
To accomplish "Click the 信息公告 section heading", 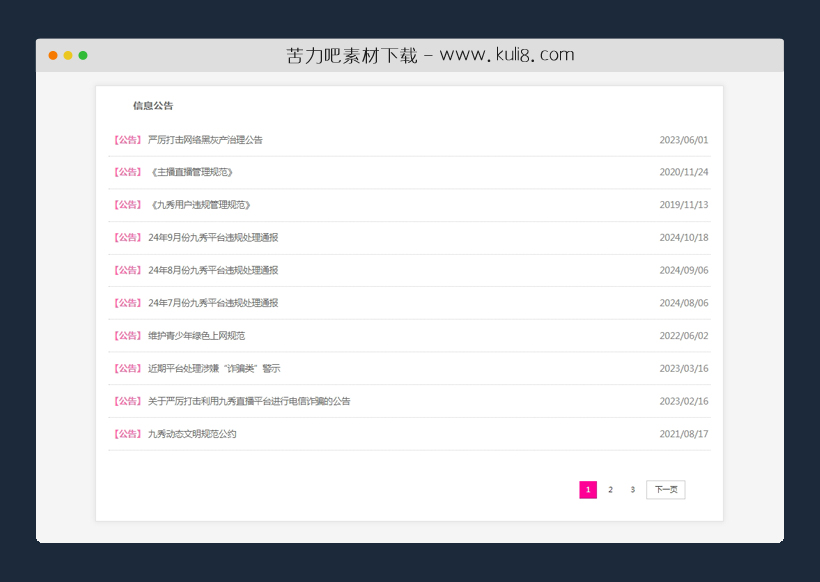I will click(152, 104).
